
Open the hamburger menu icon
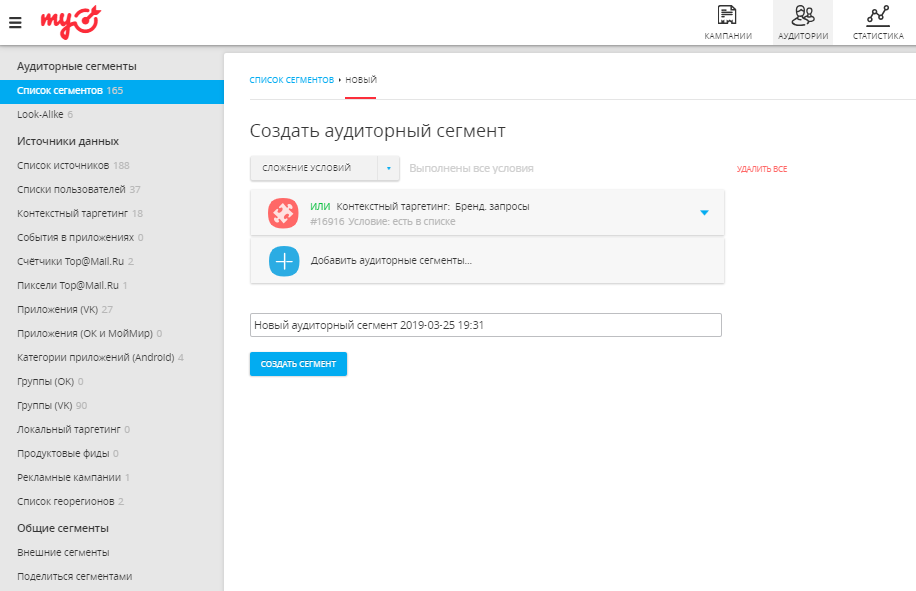click(14, 22)
